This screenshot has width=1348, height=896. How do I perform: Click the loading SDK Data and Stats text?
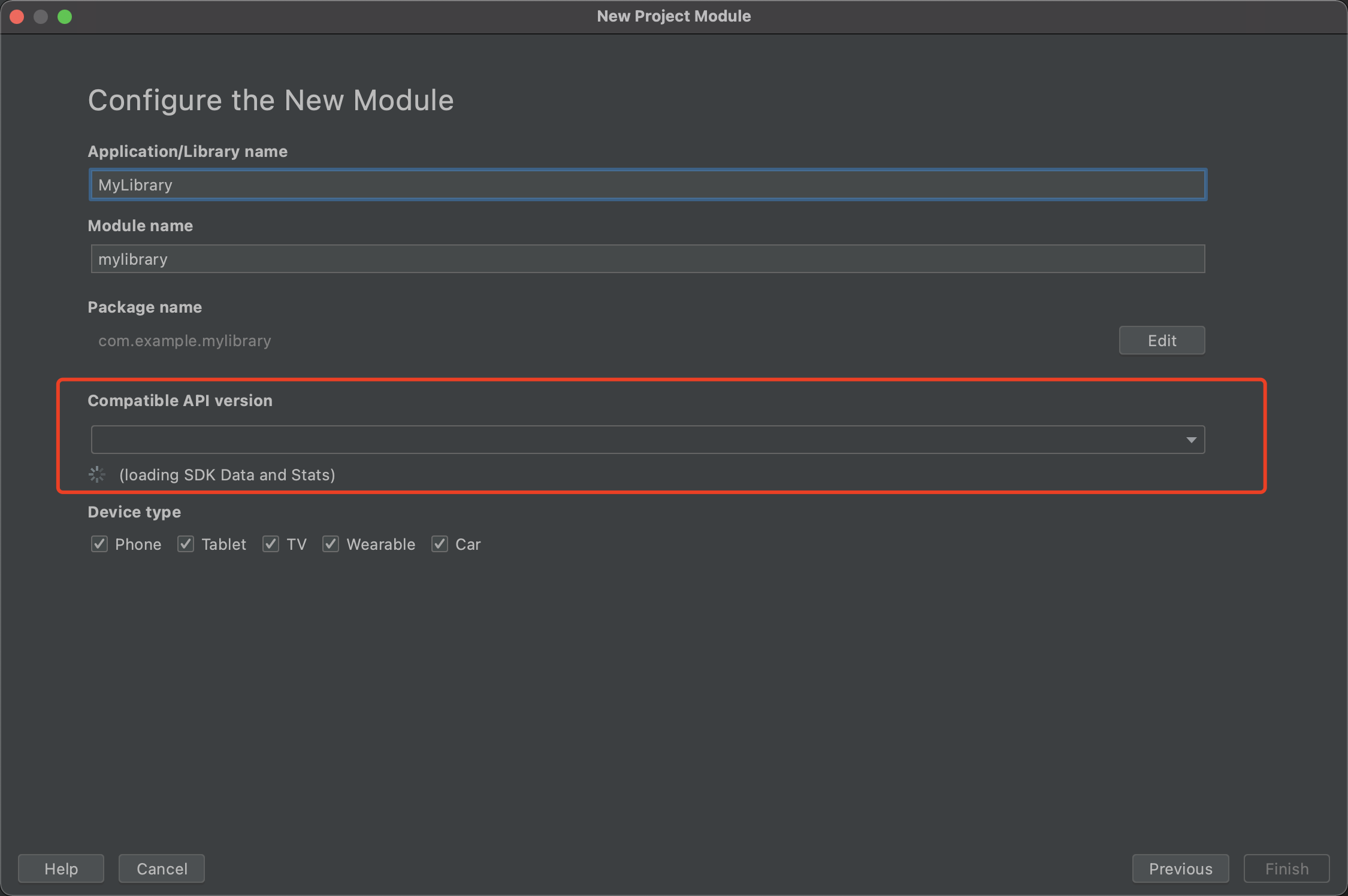(x=227, y=475)
